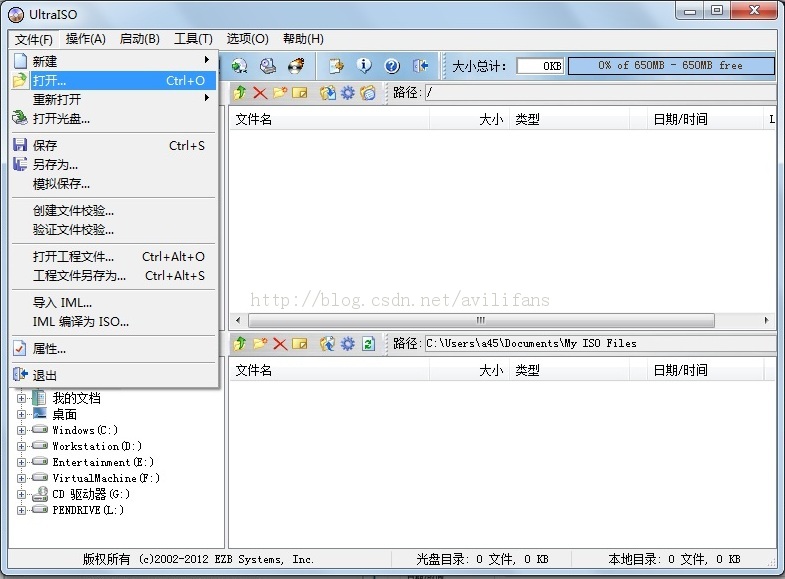Click the green refresh icon in local pane toolbar
Image resolution: width=785 pixels, height=579 pixels.
(x=368, y=343)
